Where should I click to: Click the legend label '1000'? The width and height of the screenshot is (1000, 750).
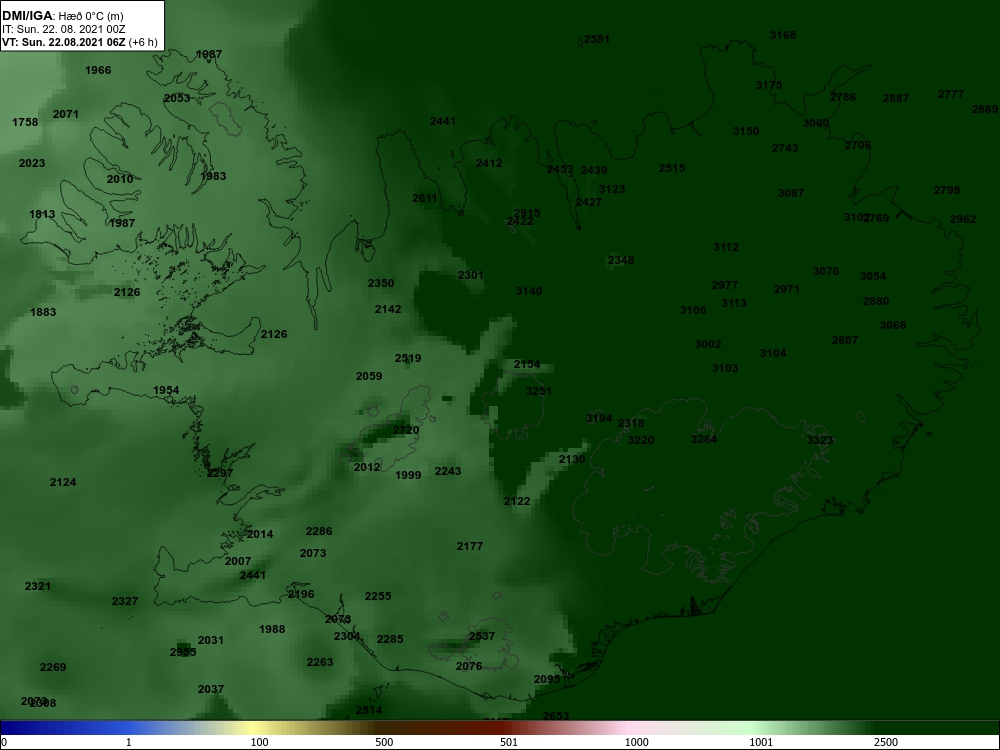tap(636, 742)
